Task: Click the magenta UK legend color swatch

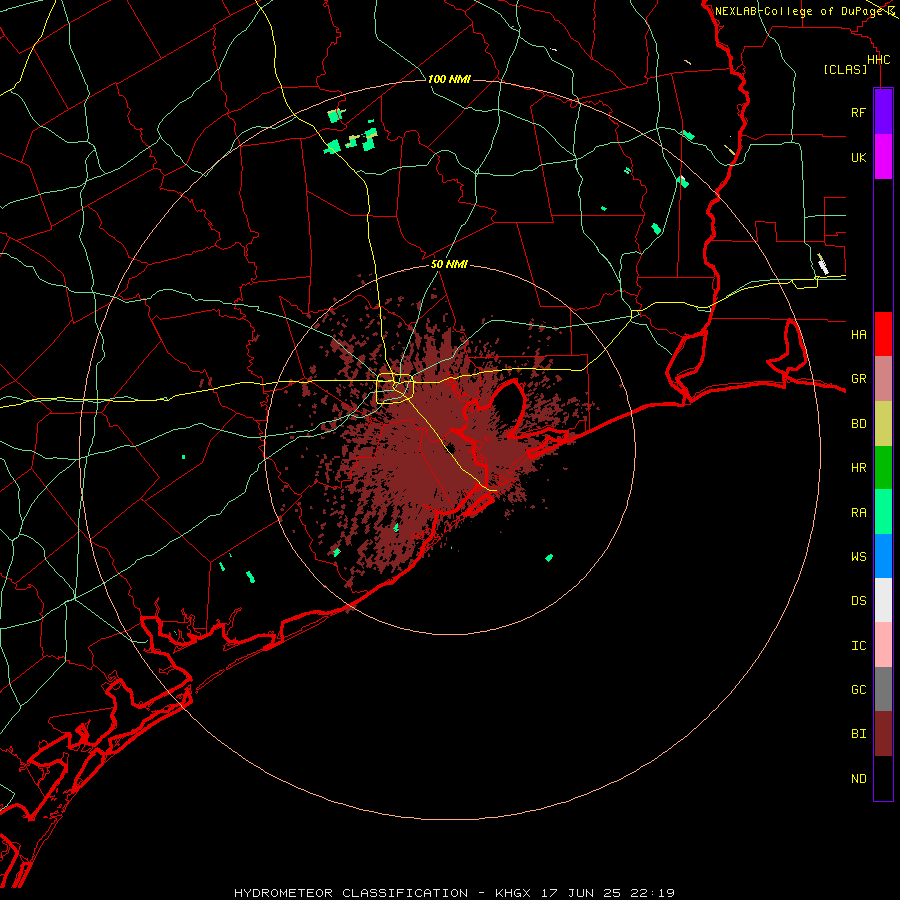Action: pyautogui.click(x=883, y=157)
